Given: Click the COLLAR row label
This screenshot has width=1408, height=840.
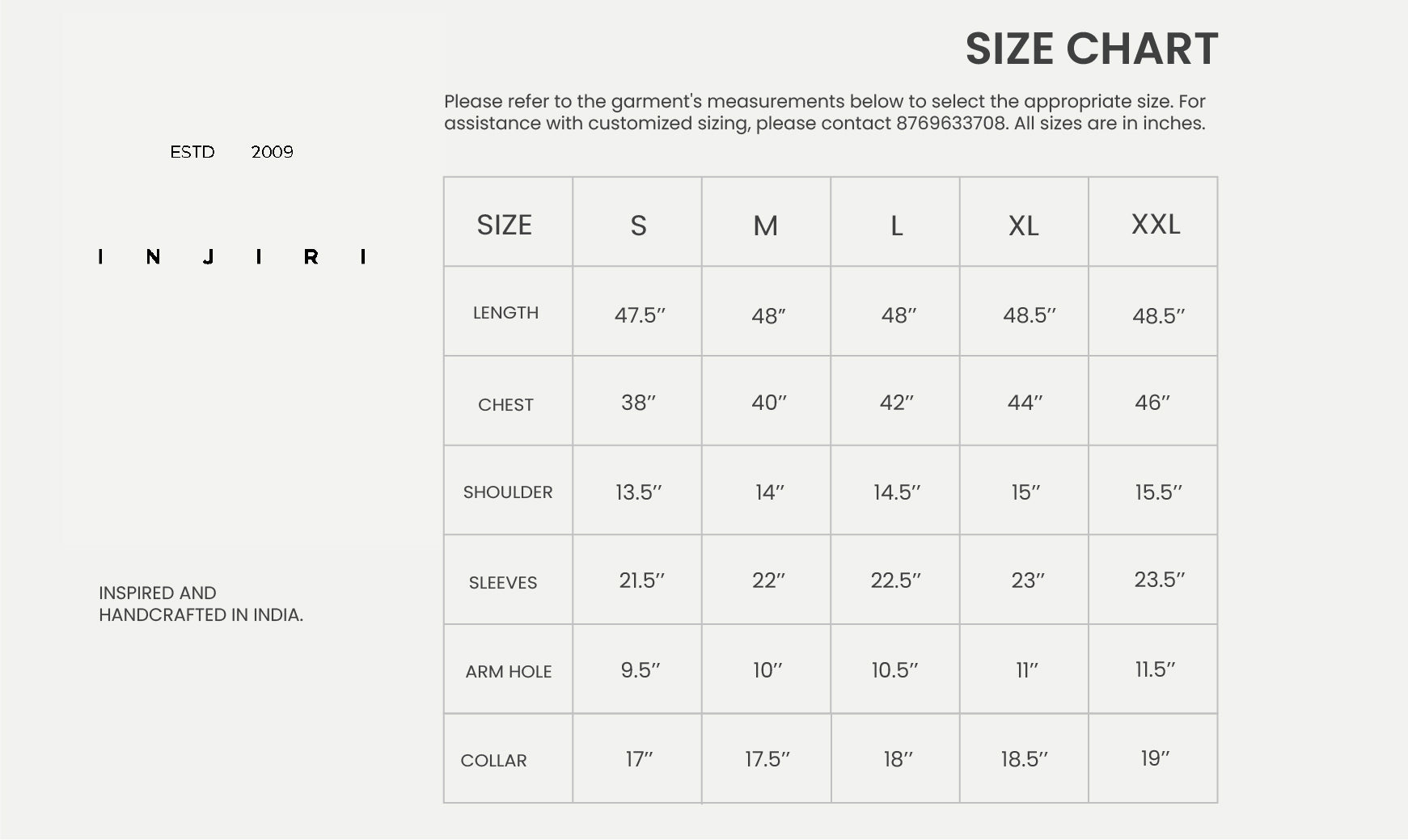Looking at the screenshot, I should [493, 760].
